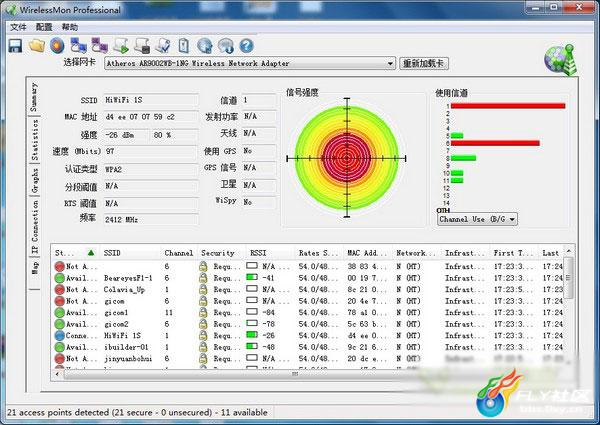This screenshot has width=600, height=425.
Task: Click the authentication field showing WPA2
Action: point(151,169)
